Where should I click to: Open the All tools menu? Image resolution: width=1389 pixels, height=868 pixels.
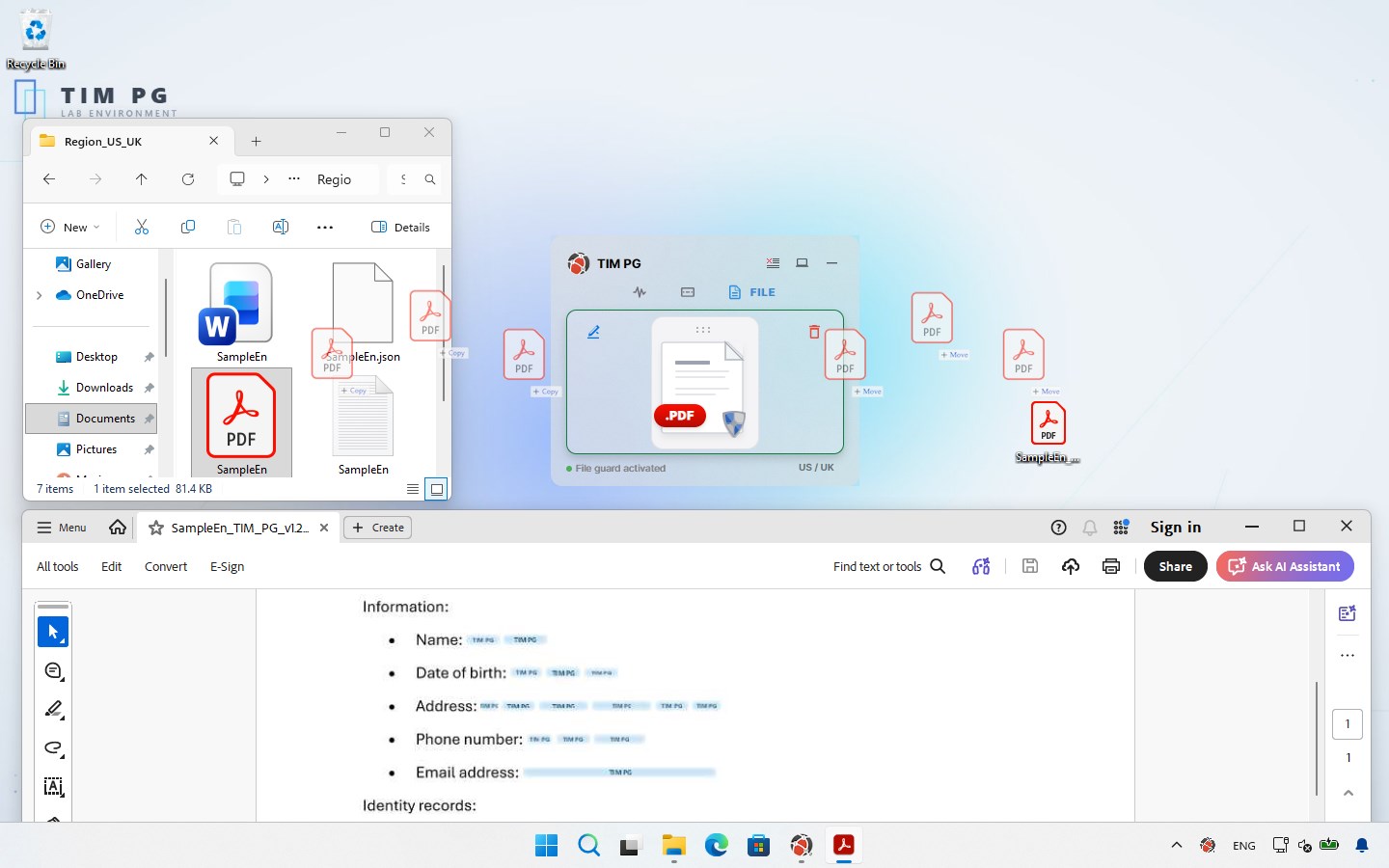[58, 566]
